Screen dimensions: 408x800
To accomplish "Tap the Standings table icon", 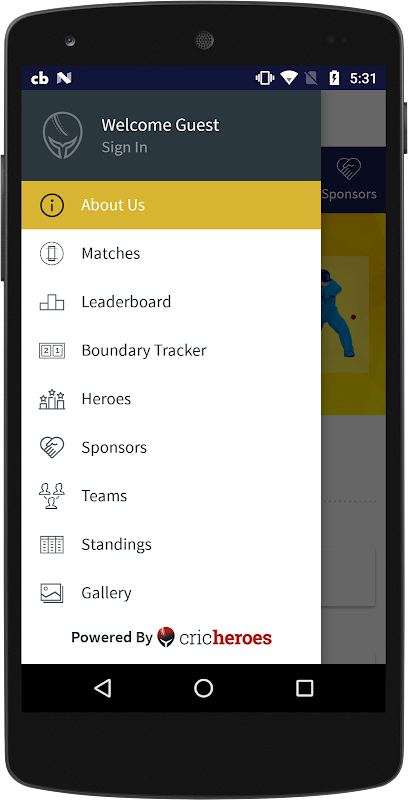I will pyautogui.click(x=52, y=544).
